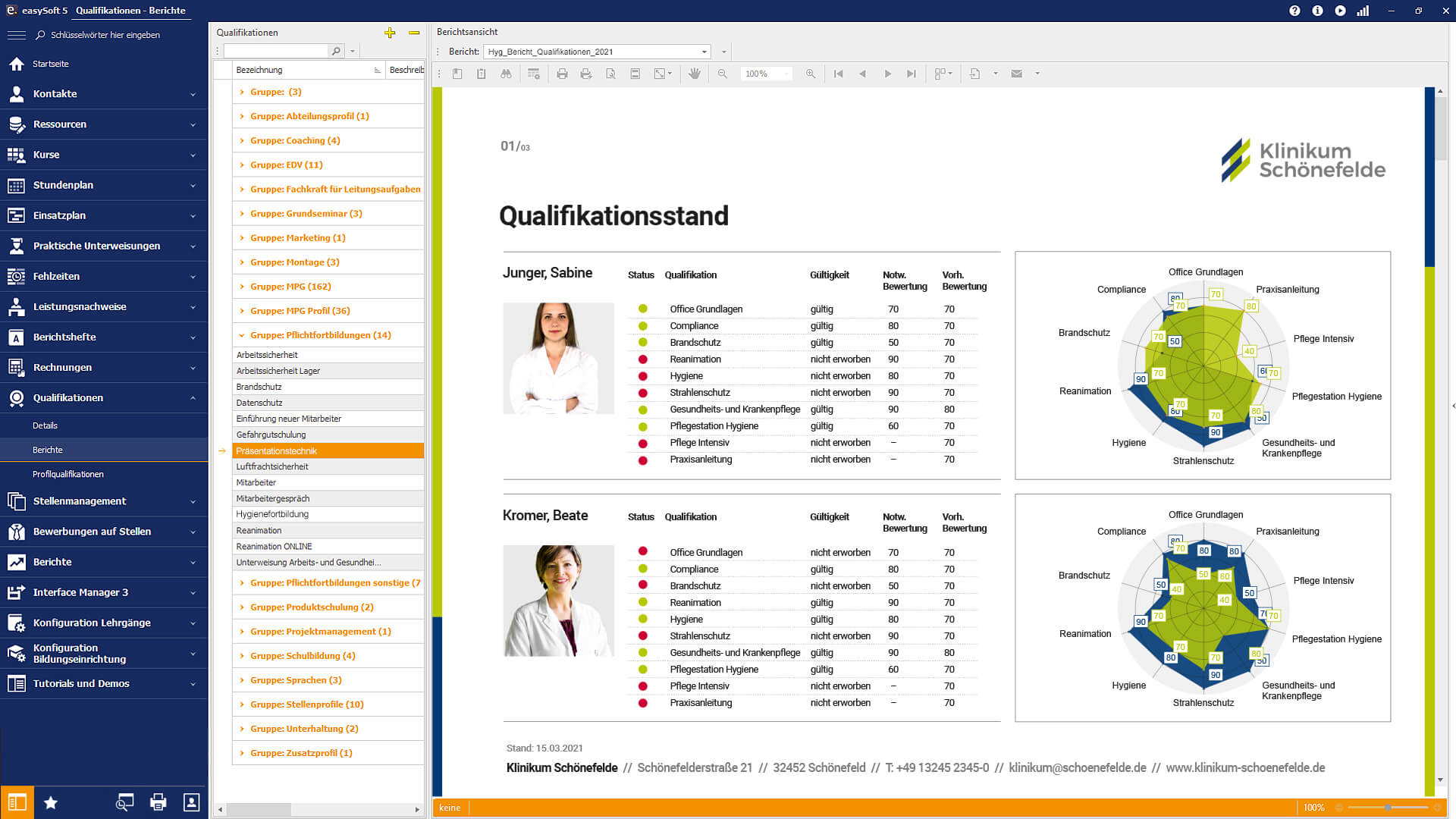Open the Details link under Qualifikationen
Screen dimensions: 1456x819
pos(45,425)
